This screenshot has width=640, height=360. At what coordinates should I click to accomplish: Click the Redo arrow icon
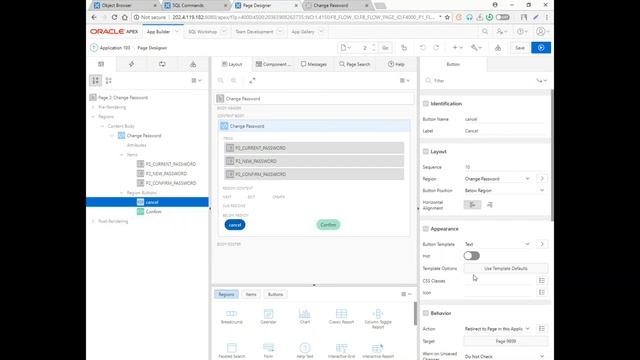[436, 48]
